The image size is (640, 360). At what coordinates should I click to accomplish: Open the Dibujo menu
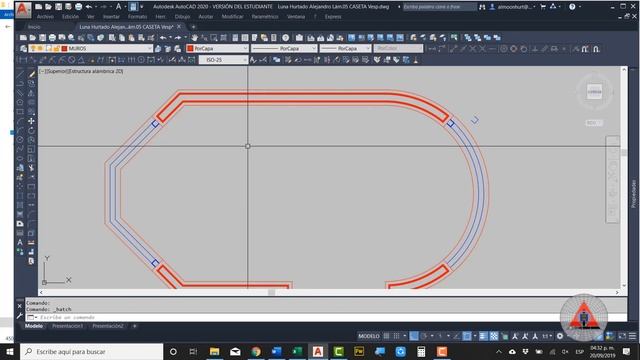coord(182,17)
